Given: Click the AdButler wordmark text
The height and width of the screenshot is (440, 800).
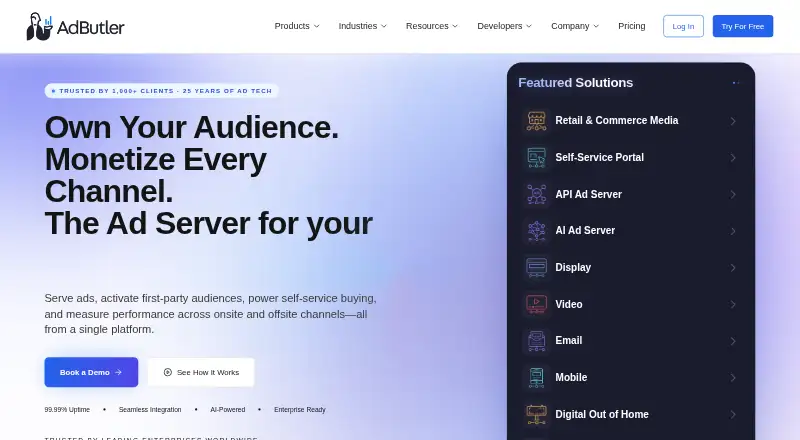Looking at the screenshot, I should 90,28.
